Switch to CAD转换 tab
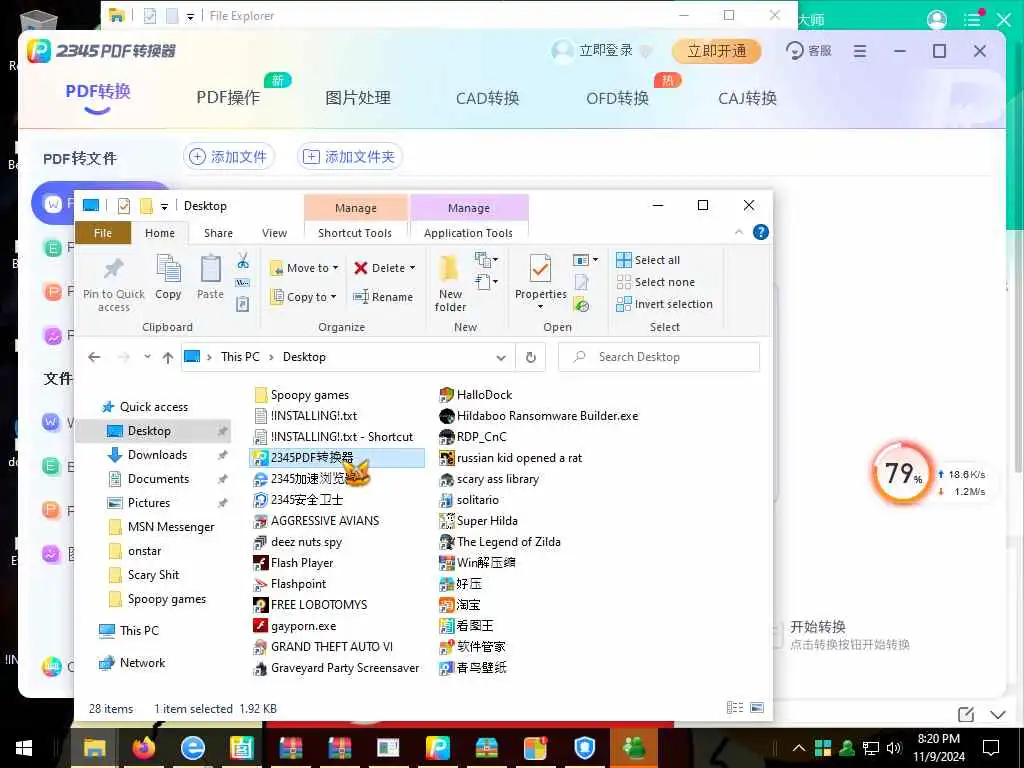The height and width of the screenshot is (768, 1024). (487, 99)
